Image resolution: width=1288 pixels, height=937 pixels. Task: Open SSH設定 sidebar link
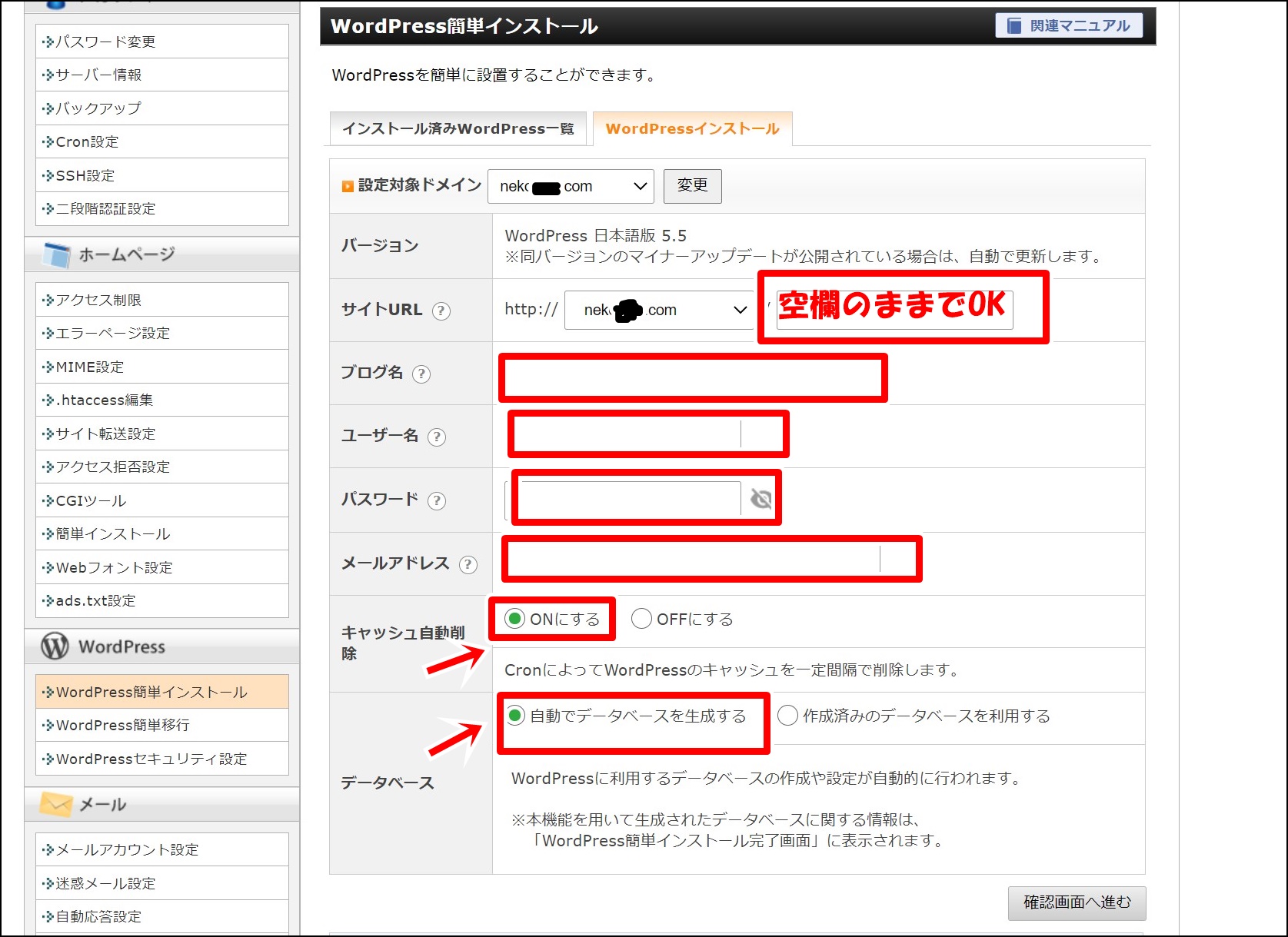(162, 175)
